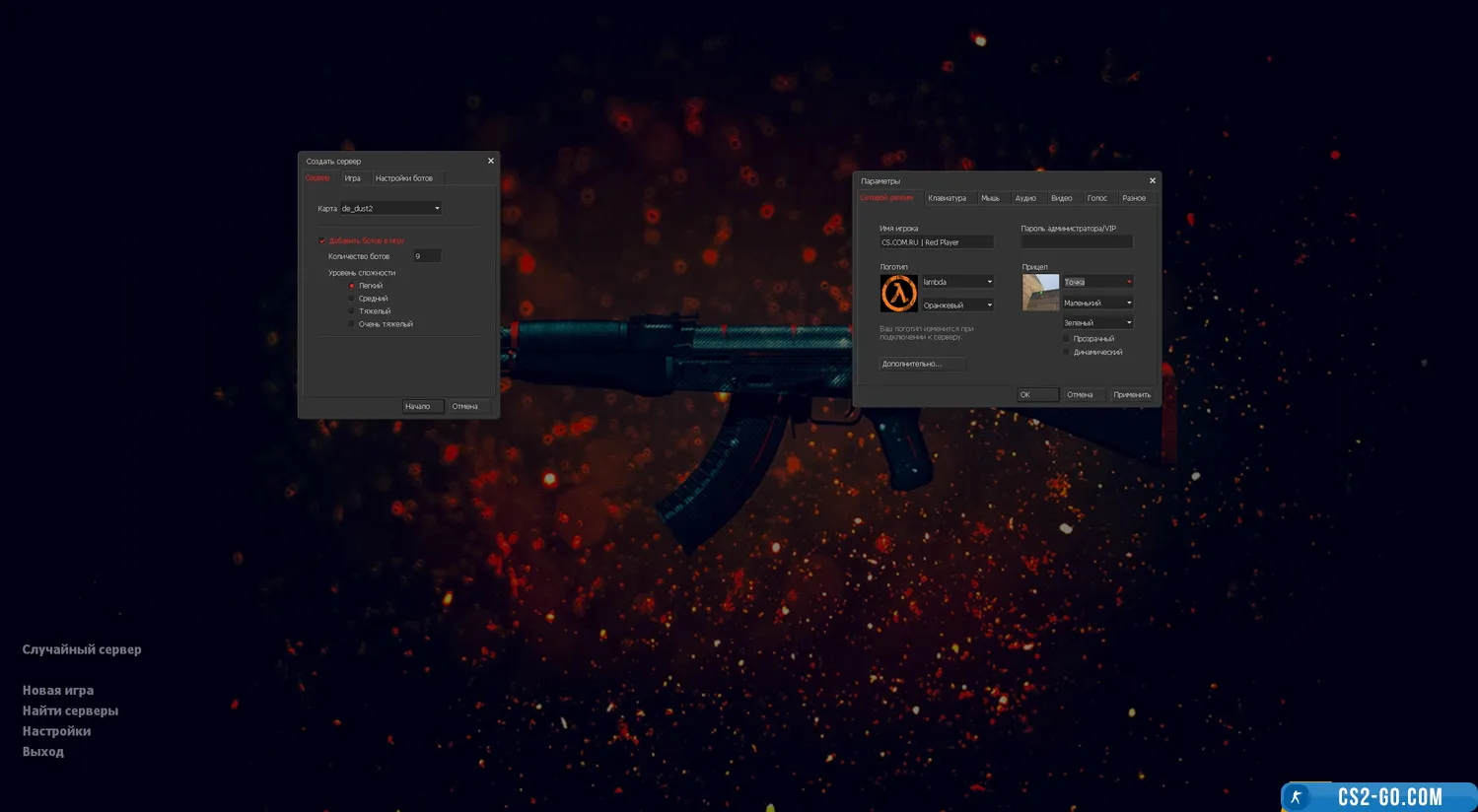Close the Создать сервер dialog
1478x812 pixels.
coord(490,161)
